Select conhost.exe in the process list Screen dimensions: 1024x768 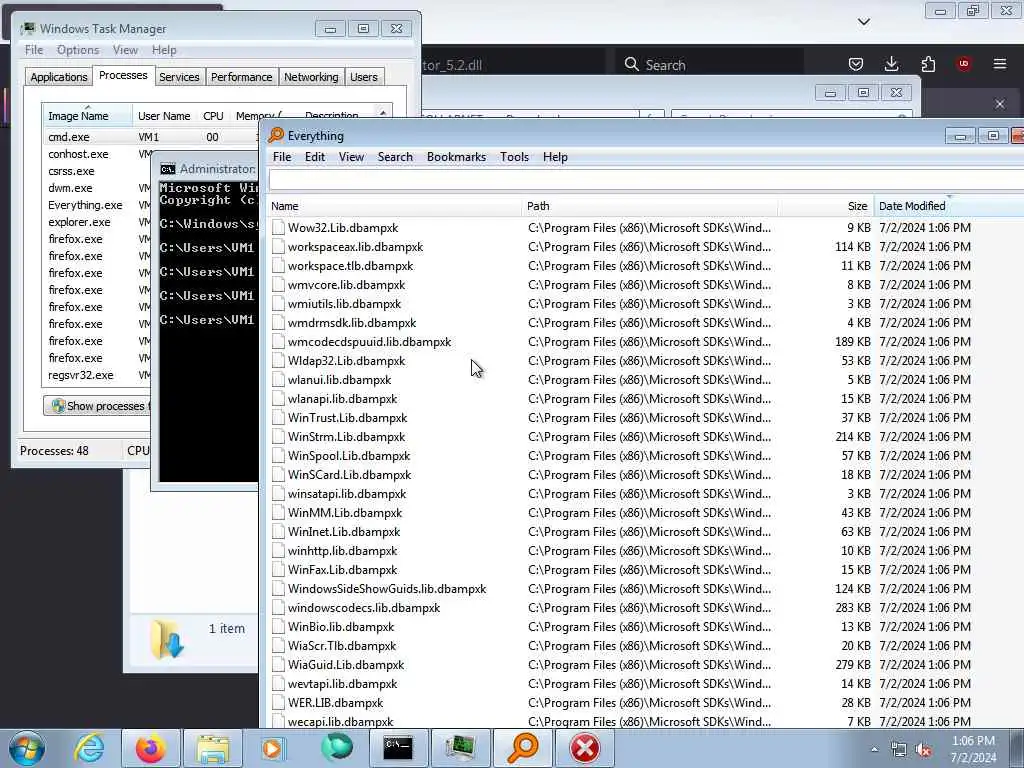pyautogui.click(x=78, y=154)
